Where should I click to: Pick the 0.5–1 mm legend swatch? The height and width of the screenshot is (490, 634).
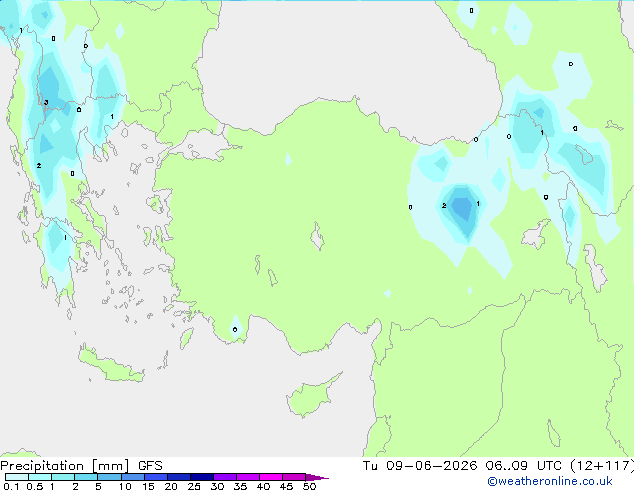click(x=40, y=477)
